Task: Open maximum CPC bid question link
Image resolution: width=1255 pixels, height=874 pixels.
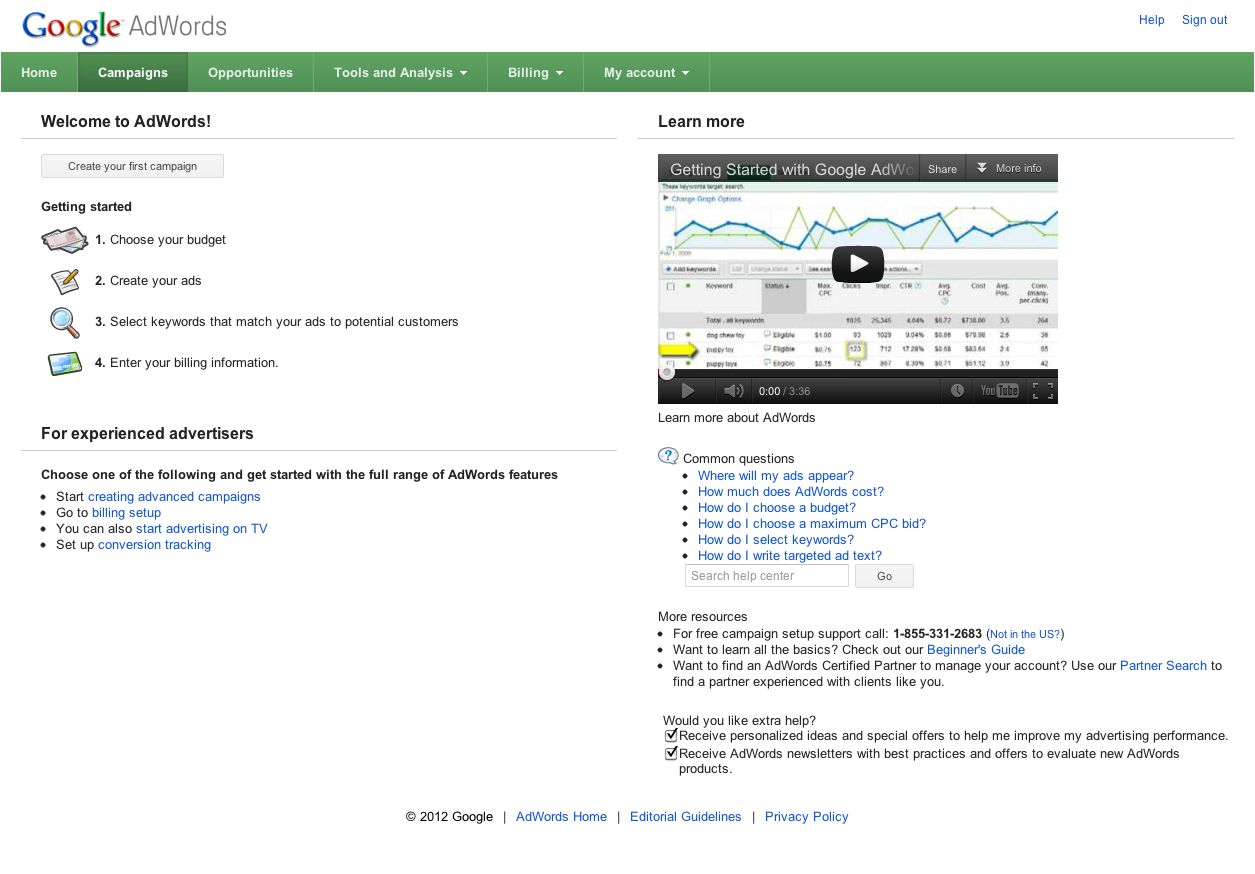Action: pos(812,524)
